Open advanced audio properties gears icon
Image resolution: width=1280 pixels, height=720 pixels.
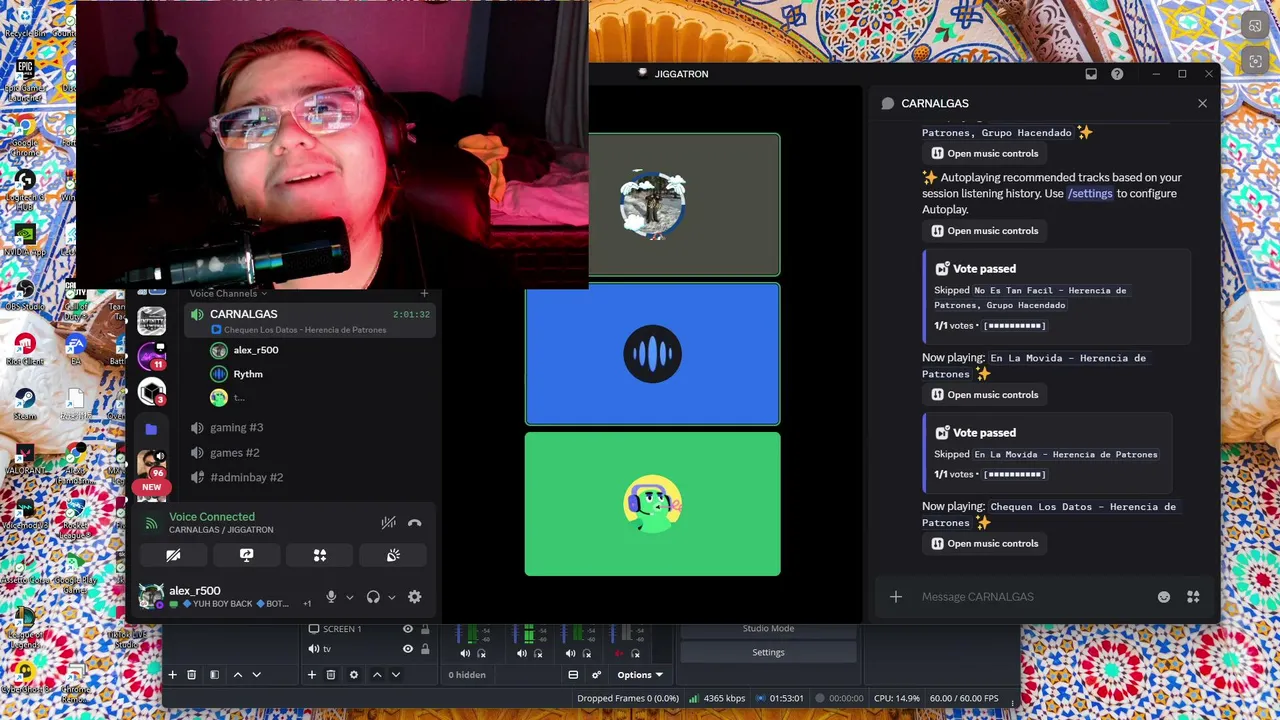pyautogui.click(x=596, y=675)
